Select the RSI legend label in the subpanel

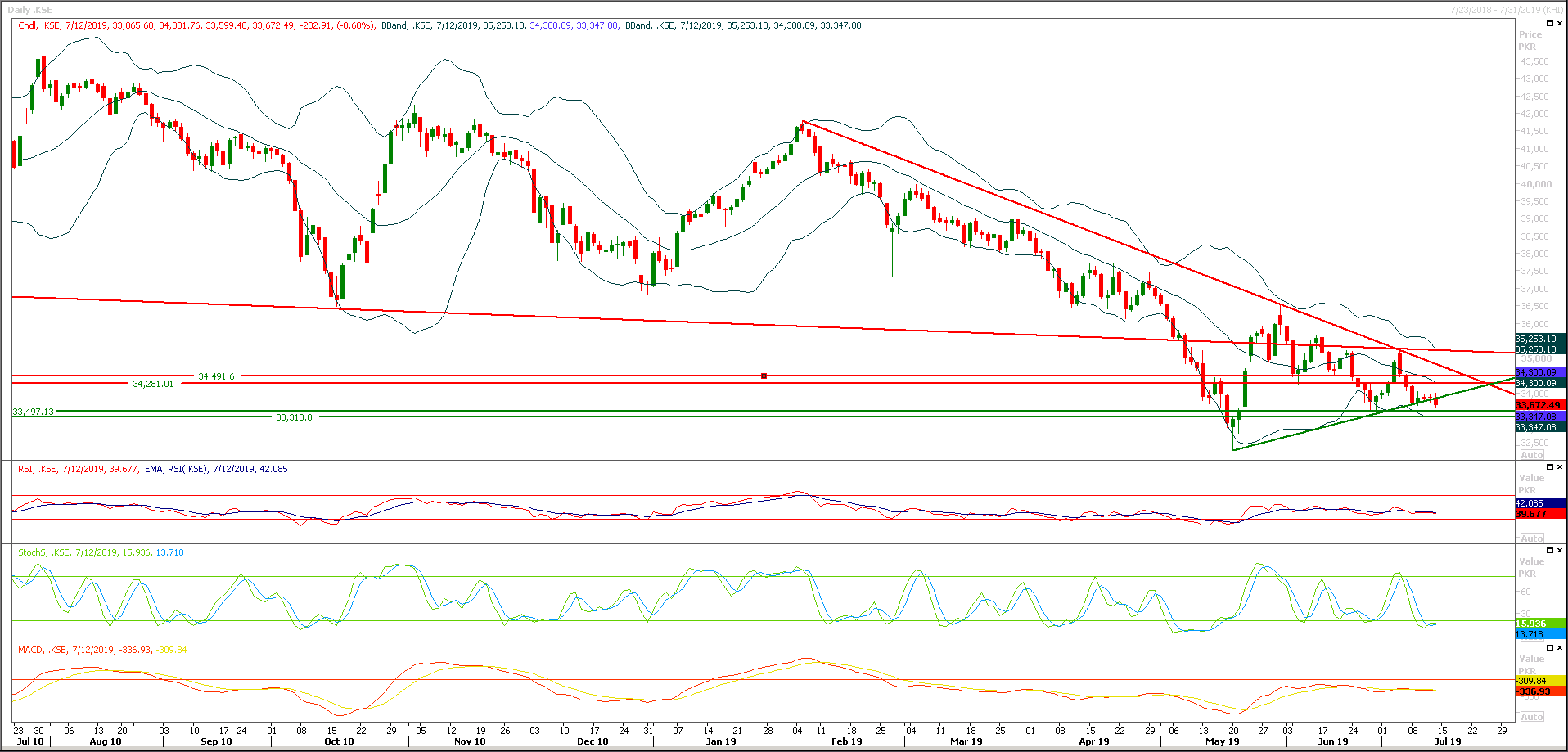(x=22, y=469)
